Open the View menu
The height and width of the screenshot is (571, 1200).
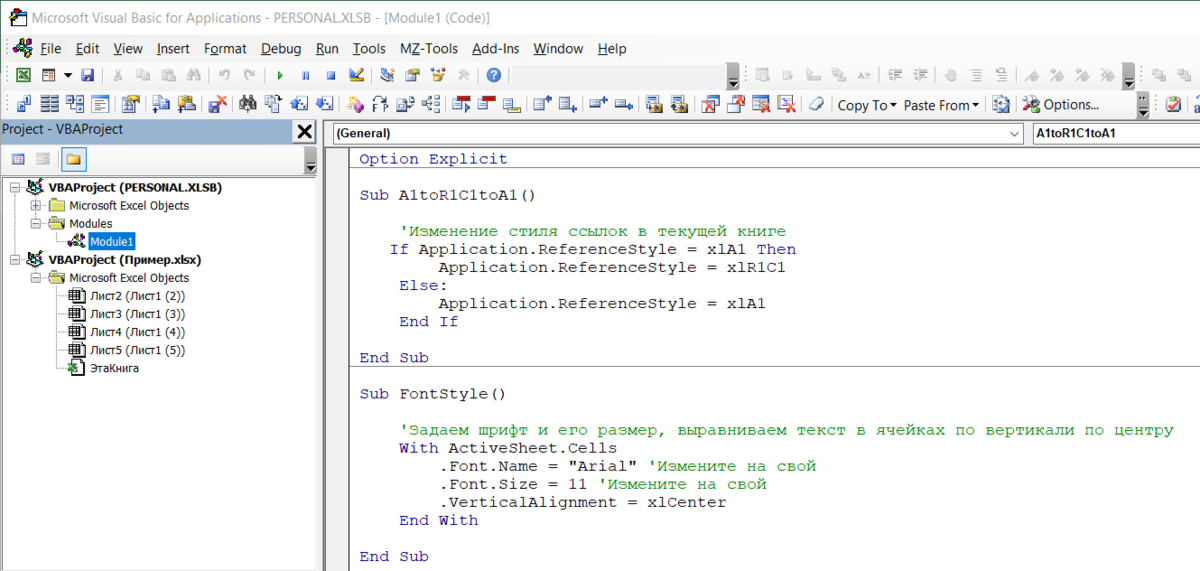pyautogui.click(x=128, y=48)
